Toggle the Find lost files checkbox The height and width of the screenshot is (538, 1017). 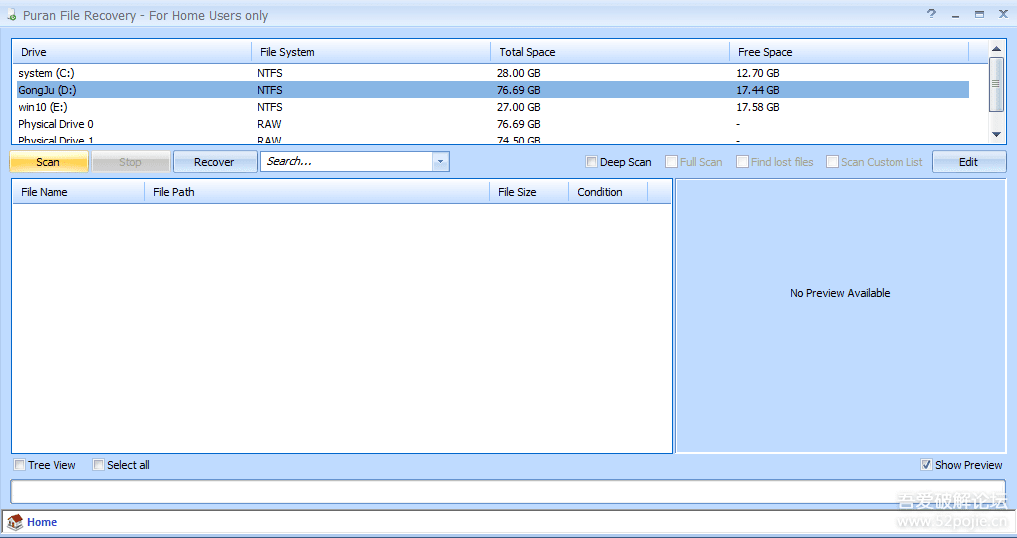(x=743, y=162)
